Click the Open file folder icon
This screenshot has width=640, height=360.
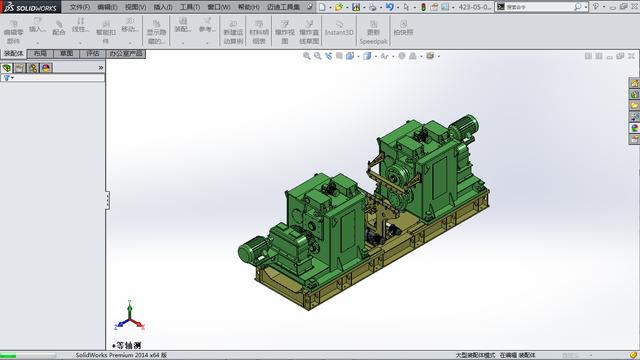pyautogui.click(x=339, y=7)
